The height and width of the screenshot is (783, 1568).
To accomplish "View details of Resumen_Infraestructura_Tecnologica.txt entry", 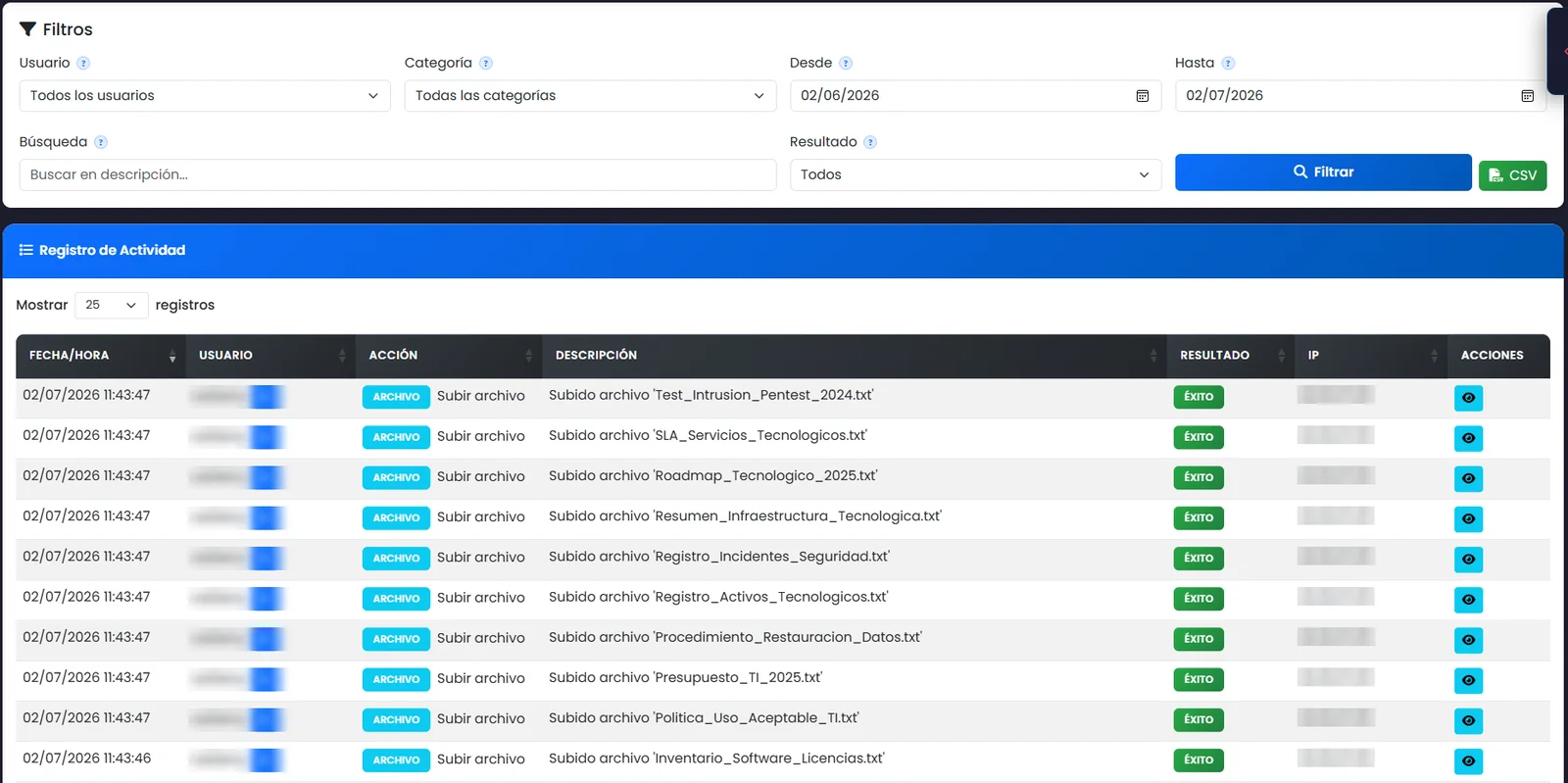I will pos(1468,518).
